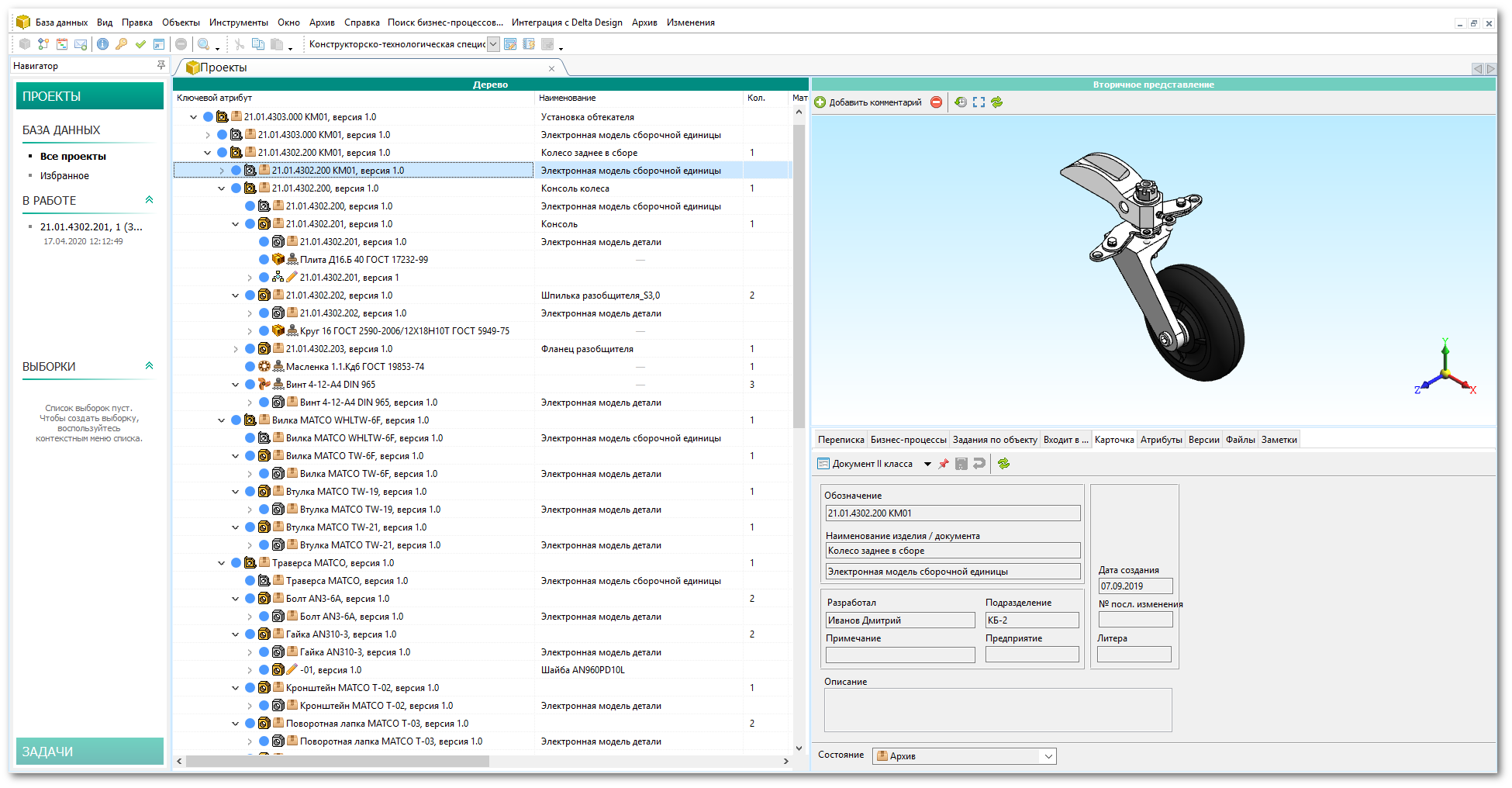Open the magnifier search tool
The height and width of the screenshot is (788, 1512).
click(203, 44)
